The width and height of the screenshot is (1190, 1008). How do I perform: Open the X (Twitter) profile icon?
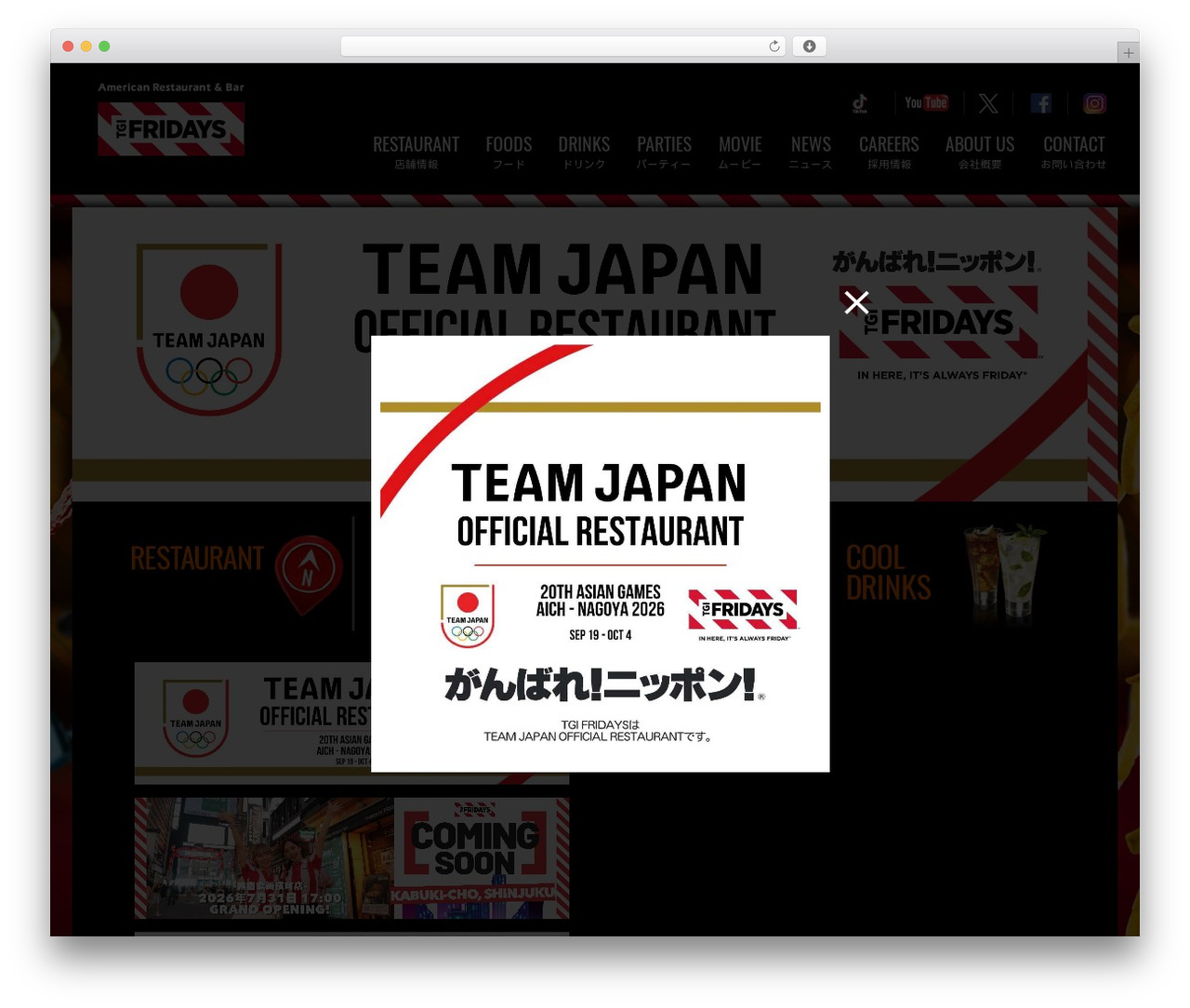pyautogui.click(x=988, y=103)
